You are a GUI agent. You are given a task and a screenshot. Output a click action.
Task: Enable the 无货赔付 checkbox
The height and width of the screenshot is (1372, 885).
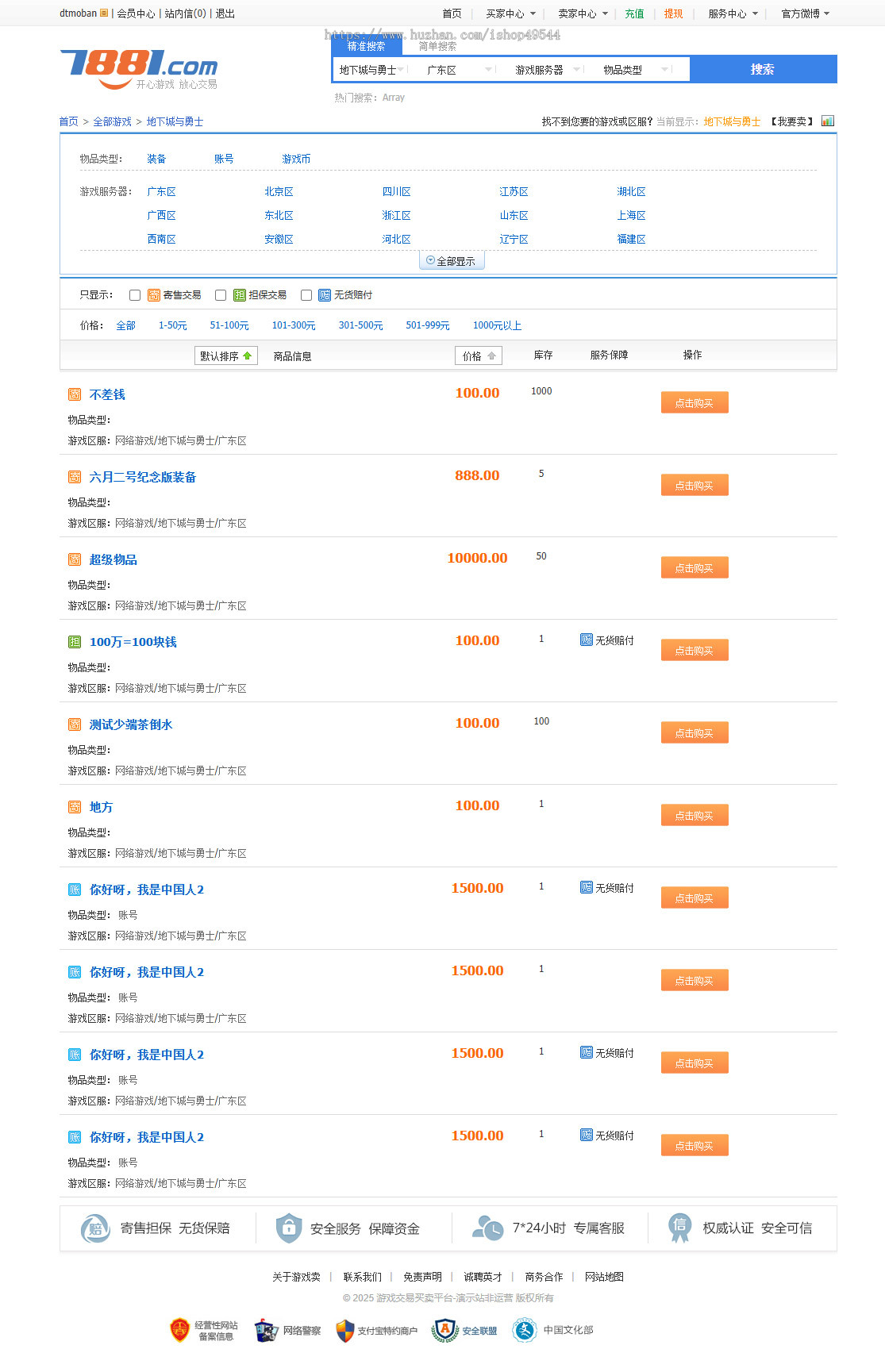pyautogui.click(x=306, y=295)
